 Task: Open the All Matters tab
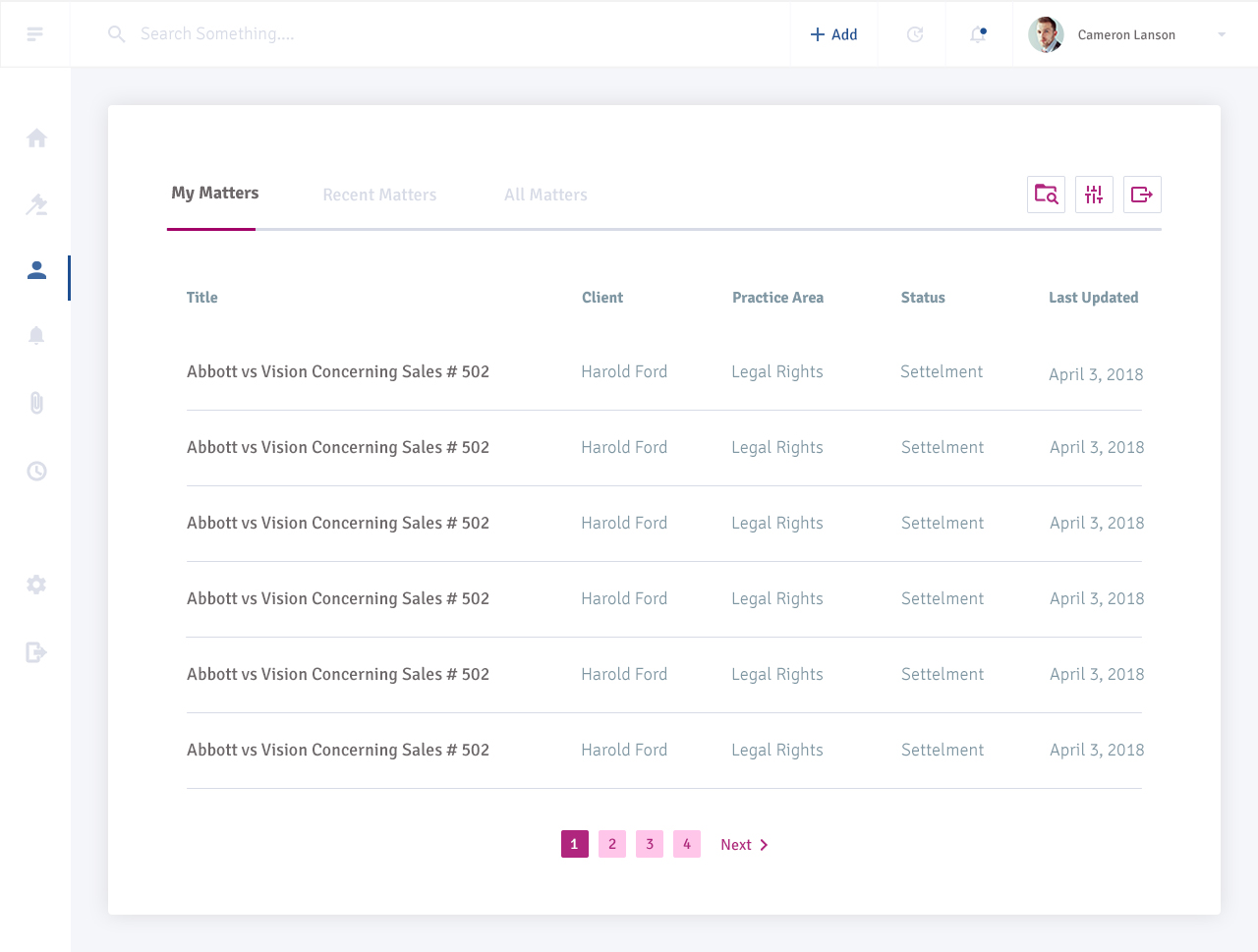(545, 195)
